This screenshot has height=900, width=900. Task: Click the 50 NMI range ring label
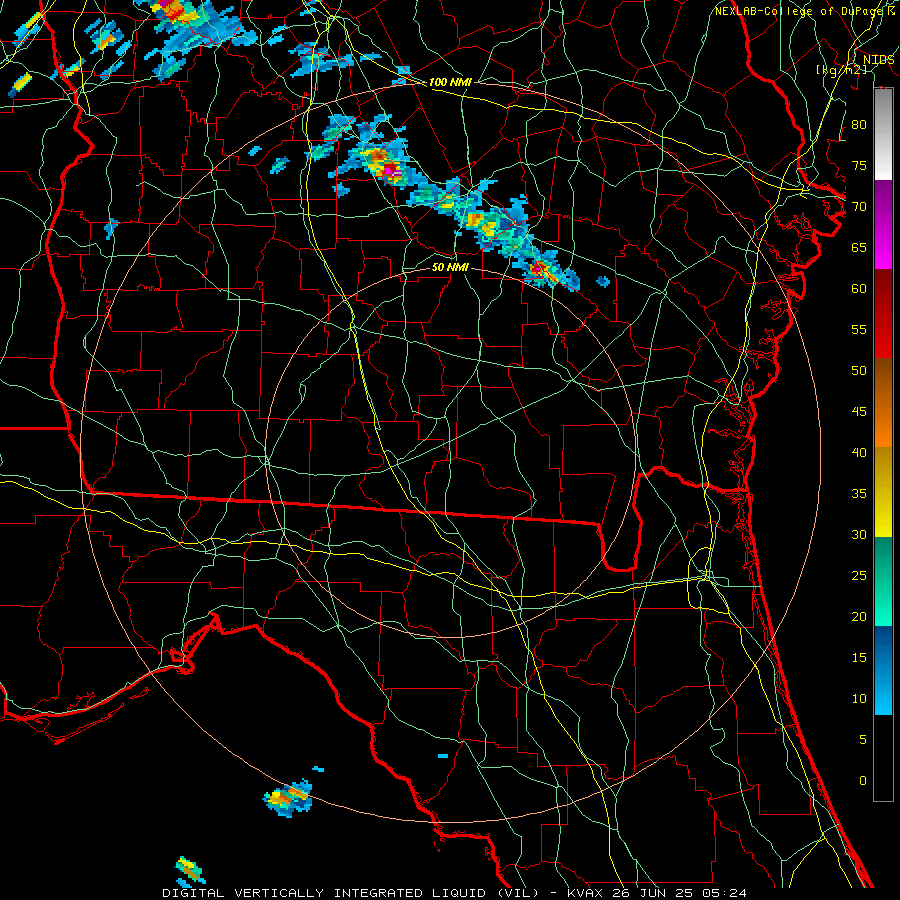click(450, 267)
